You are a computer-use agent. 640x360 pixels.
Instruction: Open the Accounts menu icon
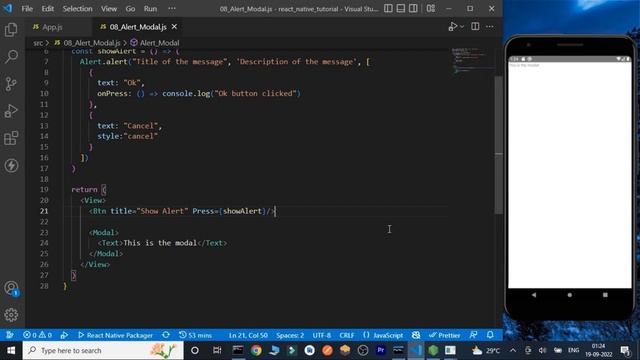11,288
